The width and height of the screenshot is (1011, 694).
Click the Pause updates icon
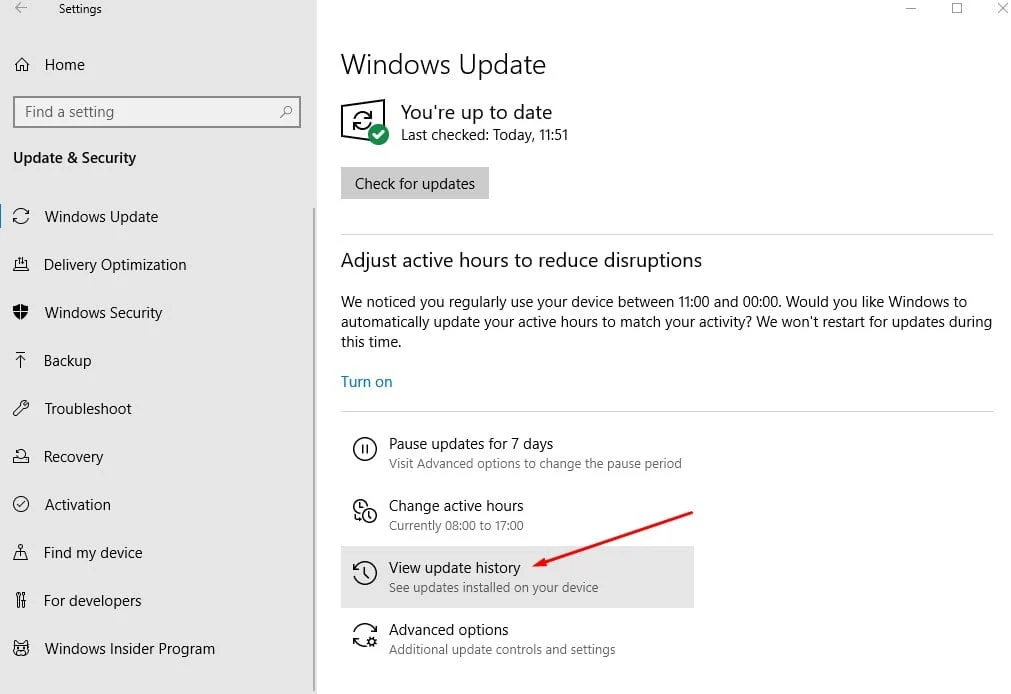(365, 450)
